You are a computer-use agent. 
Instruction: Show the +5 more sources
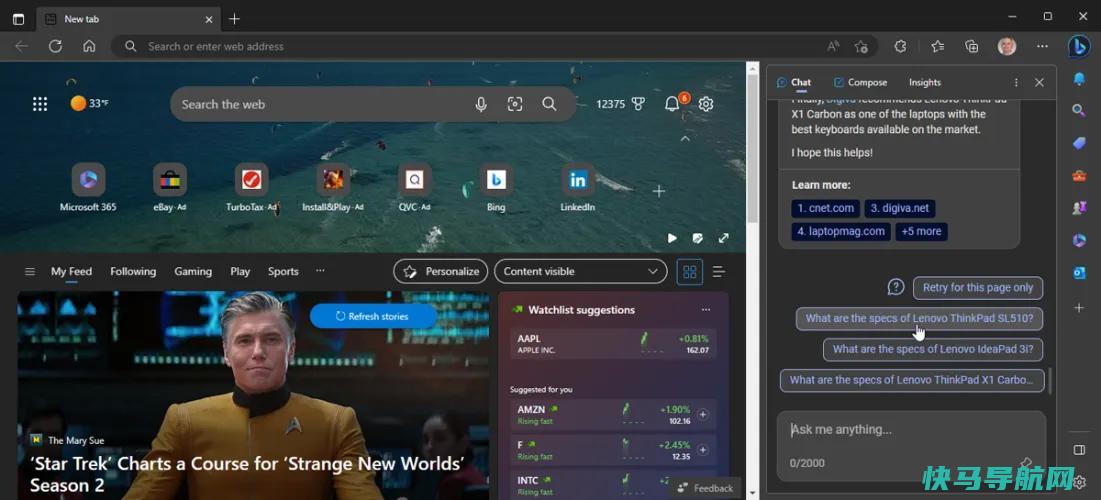tap(921, 231)
